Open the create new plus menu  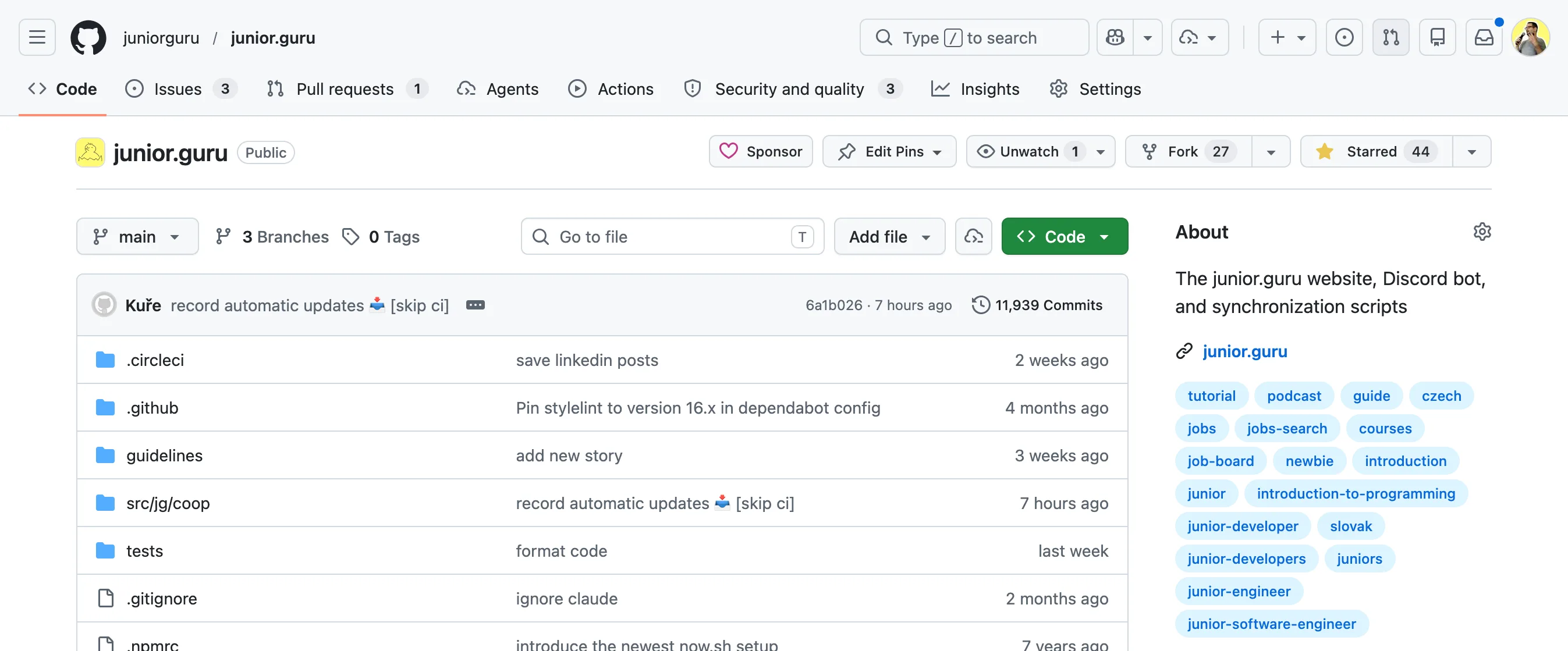click(1287, 37)
